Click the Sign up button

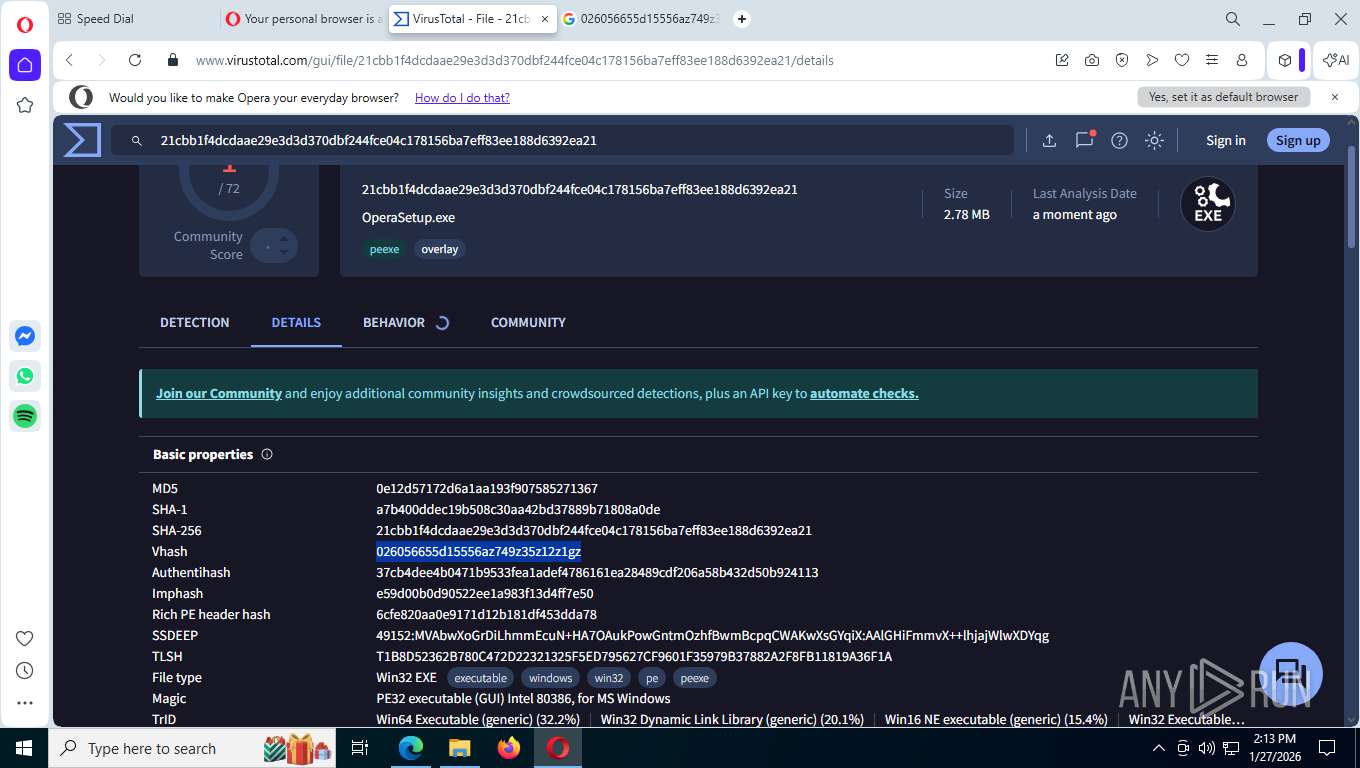coord(1298,140)
